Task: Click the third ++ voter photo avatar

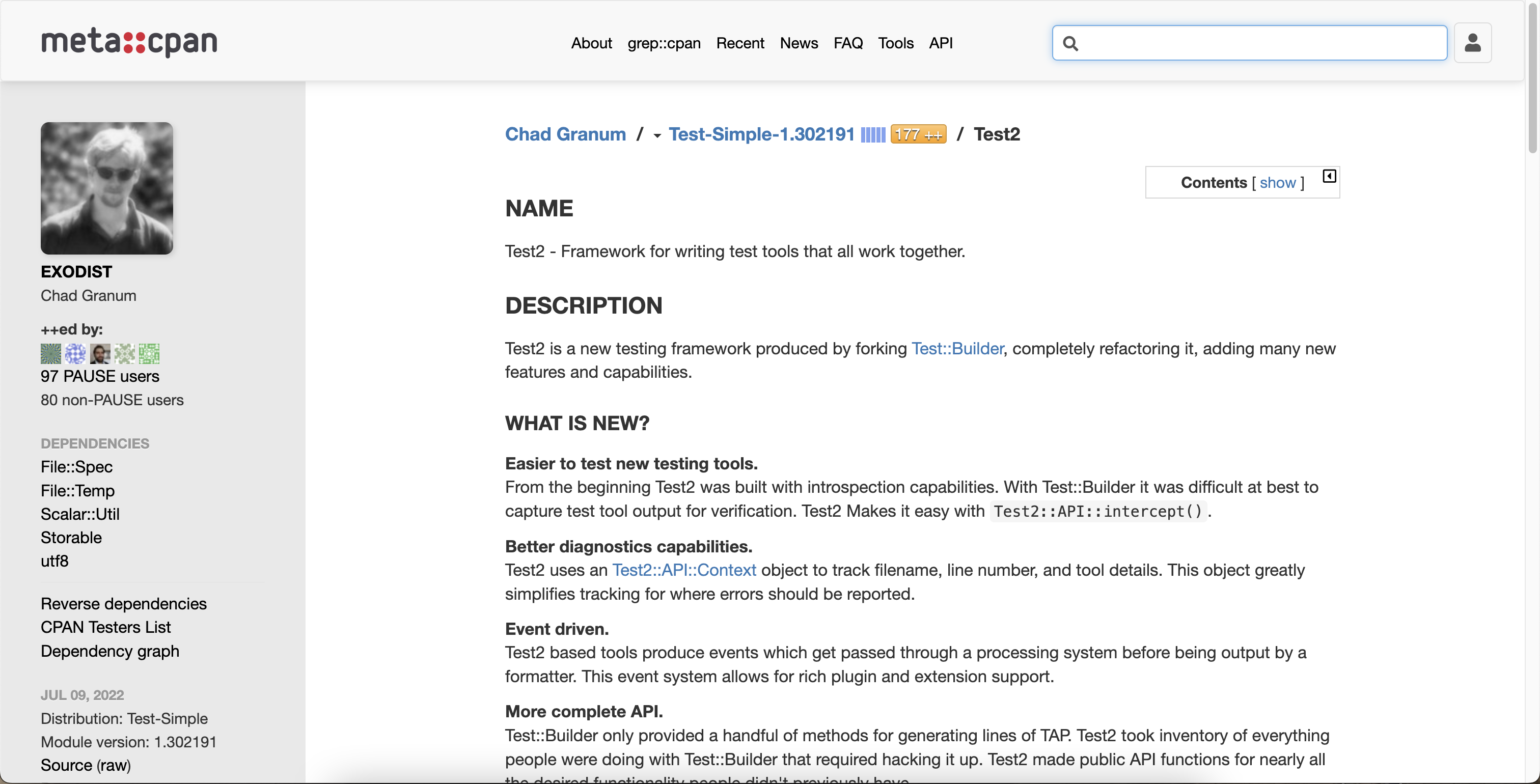Action: coord(100,354)
